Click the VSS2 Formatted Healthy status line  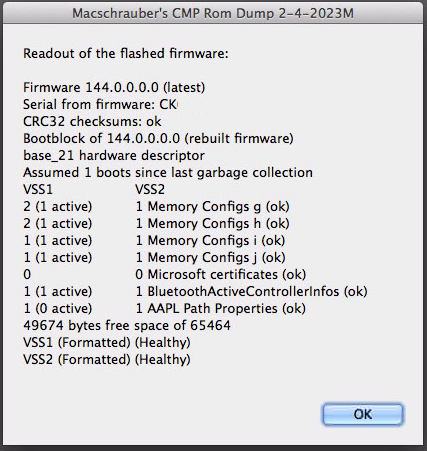[x=107, y=360]
